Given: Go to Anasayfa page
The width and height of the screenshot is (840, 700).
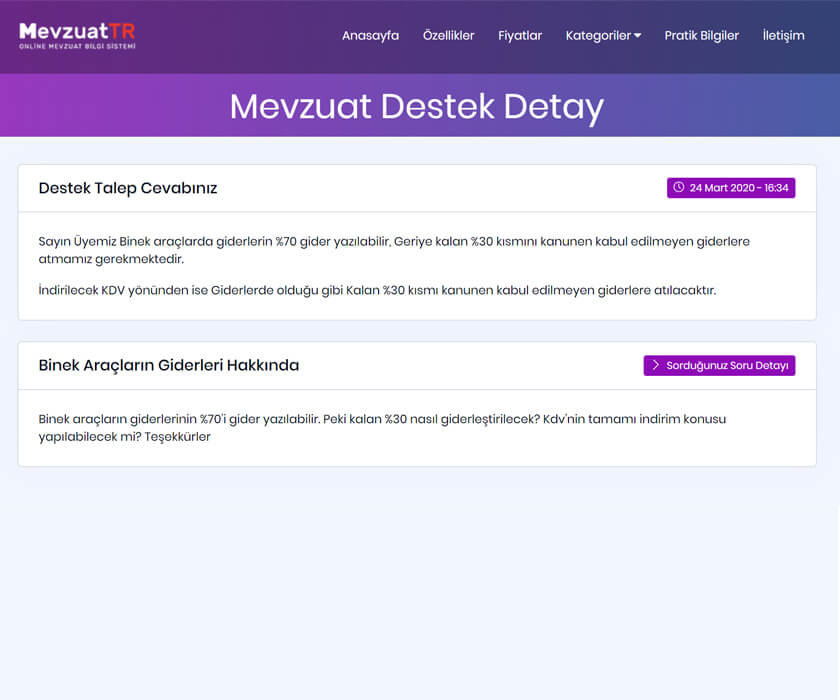Looking at the screenshot, I should point(370,34).
